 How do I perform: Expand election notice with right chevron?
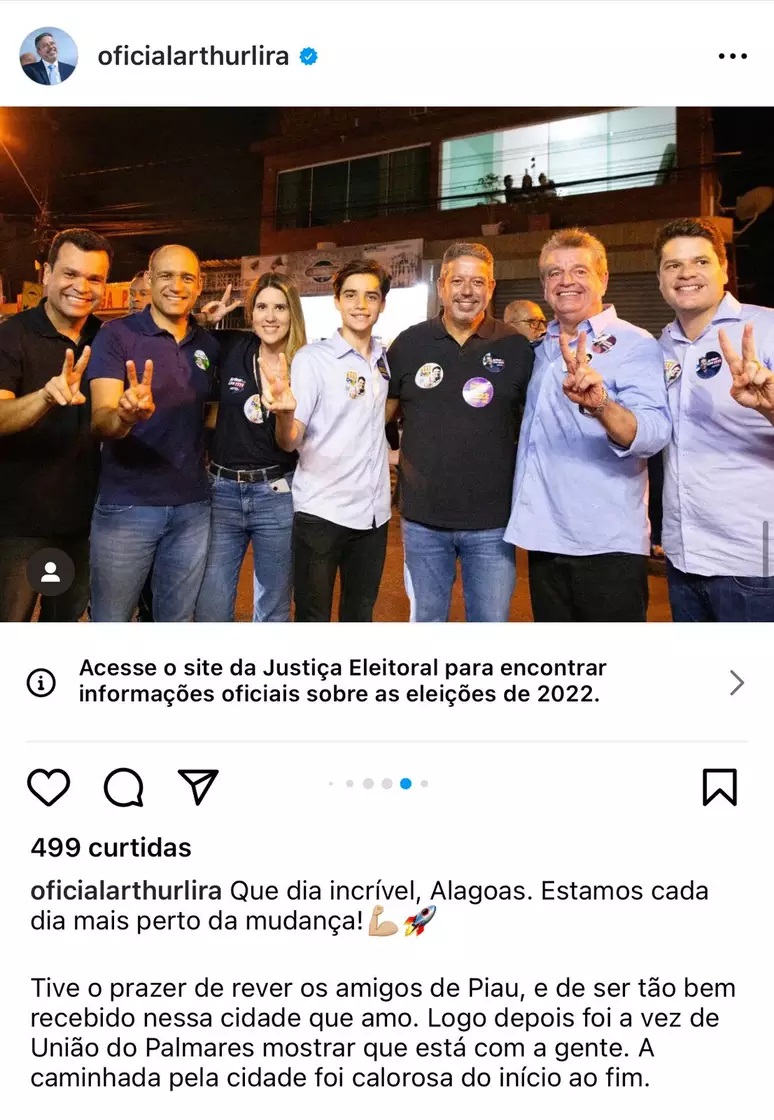tap(737, 683)
